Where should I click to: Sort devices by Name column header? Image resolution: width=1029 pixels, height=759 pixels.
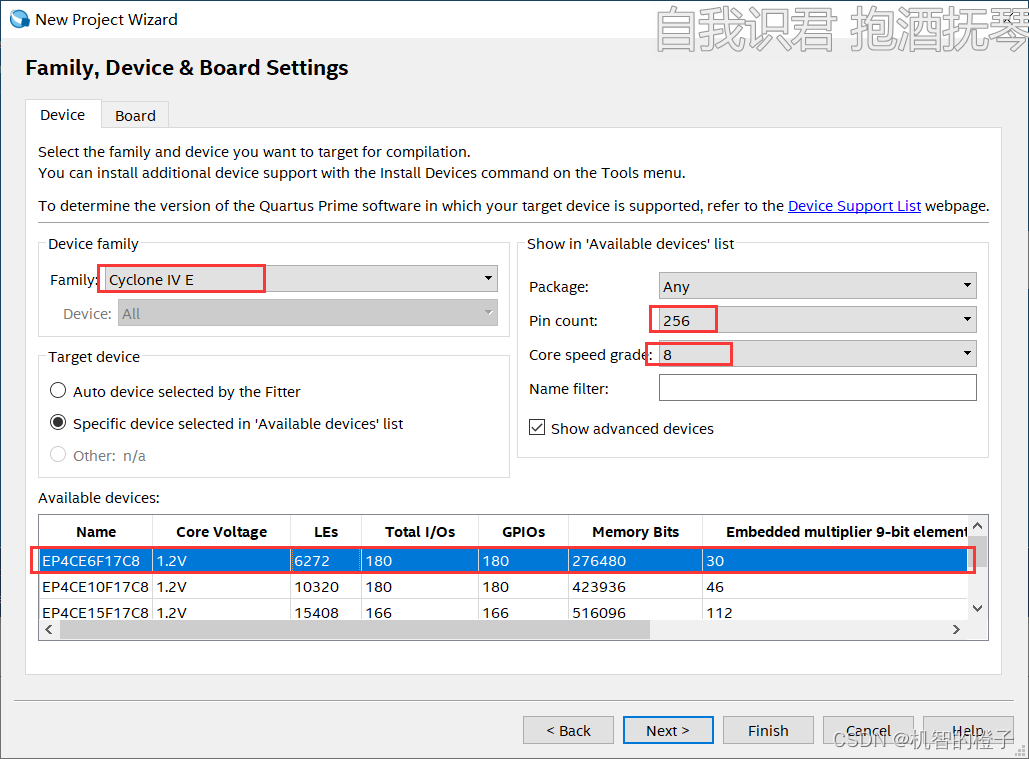[96, 532]
